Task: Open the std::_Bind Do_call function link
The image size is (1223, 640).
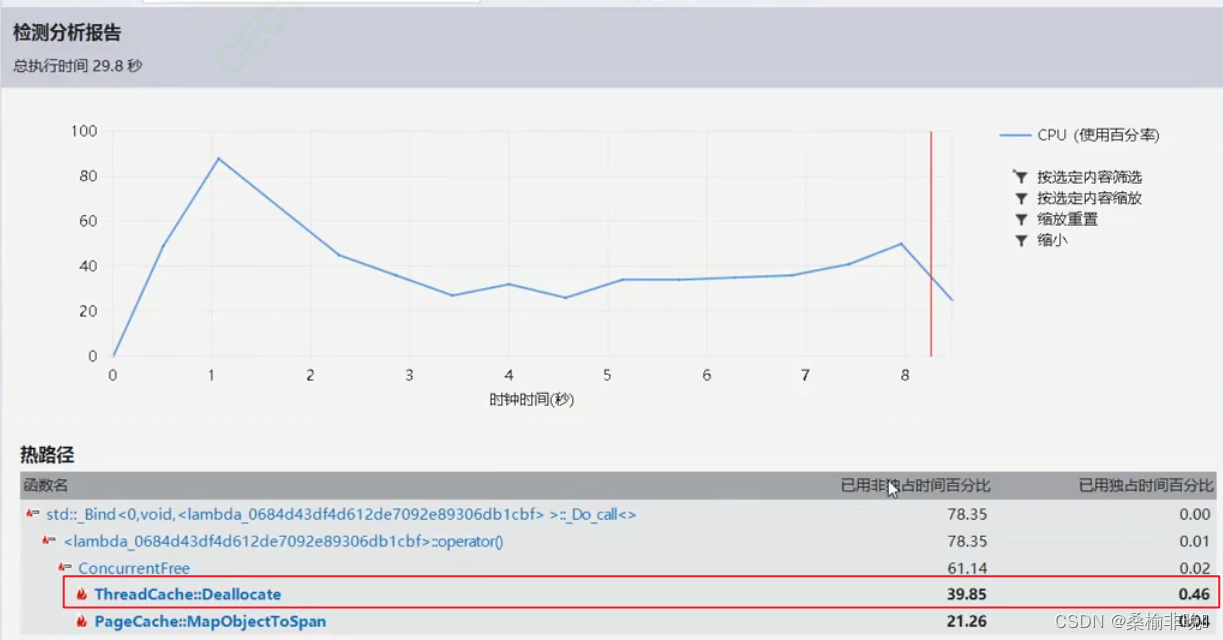Action: pyautogui.click(x=341, y=514)
